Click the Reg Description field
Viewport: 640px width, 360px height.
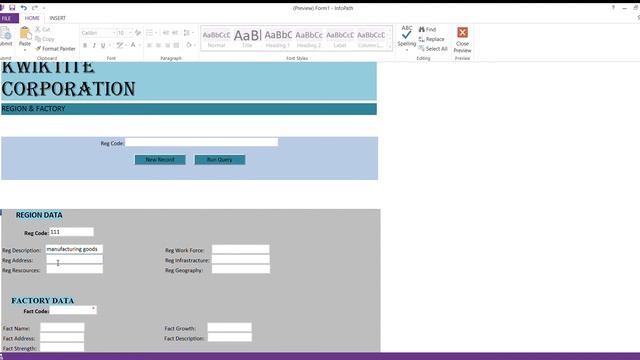(x=74, y=249)
